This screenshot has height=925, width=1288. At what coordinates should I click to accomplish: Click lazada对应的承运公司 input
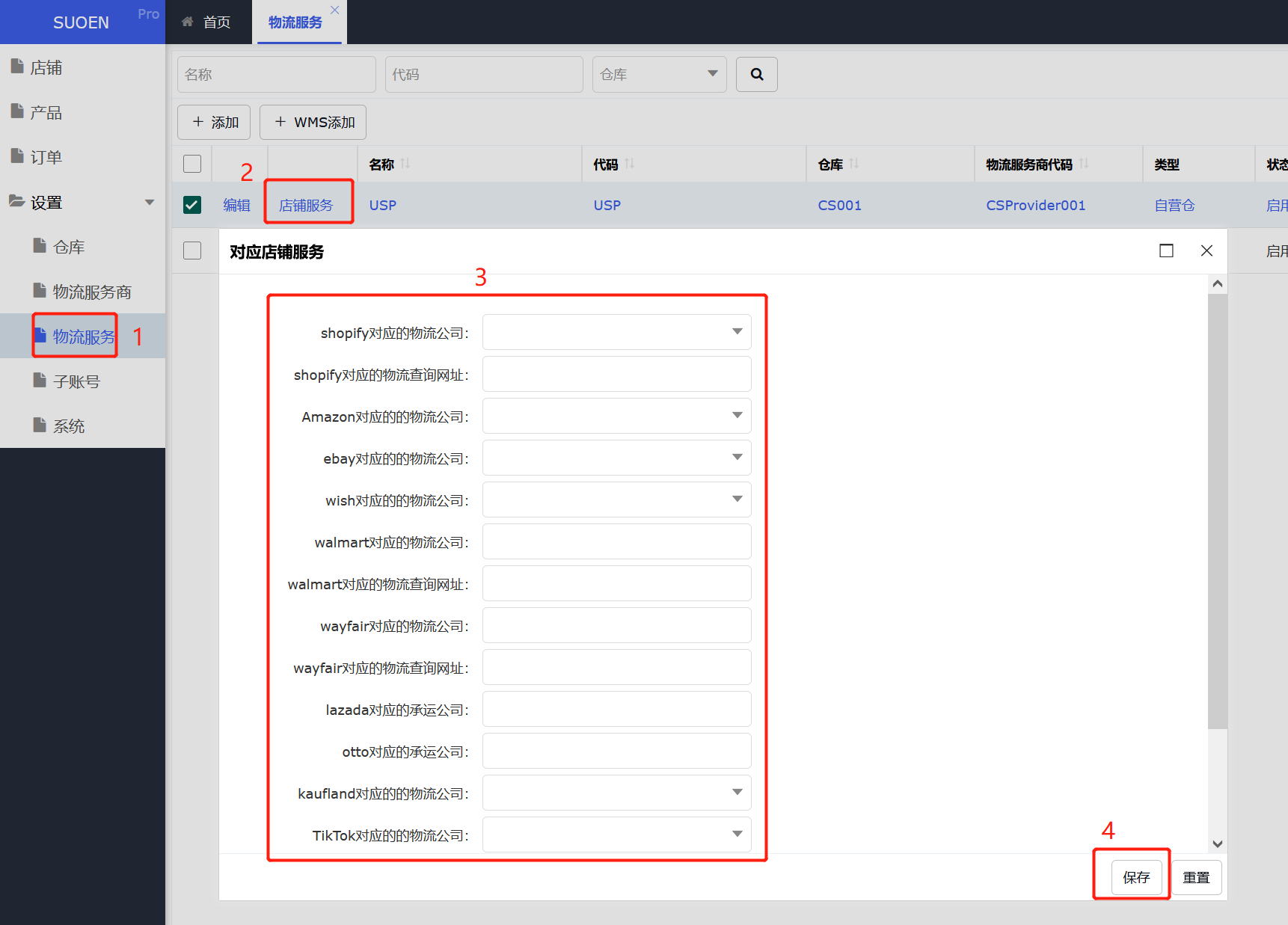click(x=616, y=709)
